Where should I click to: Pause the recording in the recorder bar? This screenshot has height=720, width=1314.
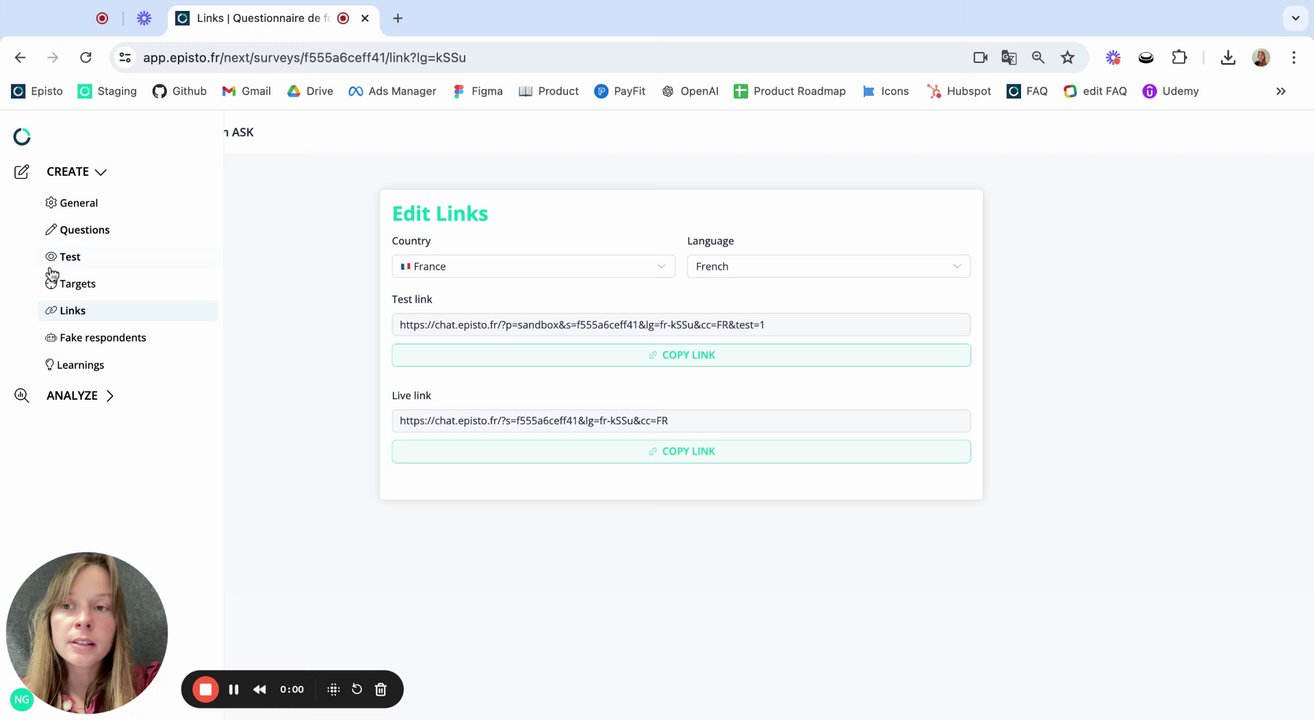point(234,689)
